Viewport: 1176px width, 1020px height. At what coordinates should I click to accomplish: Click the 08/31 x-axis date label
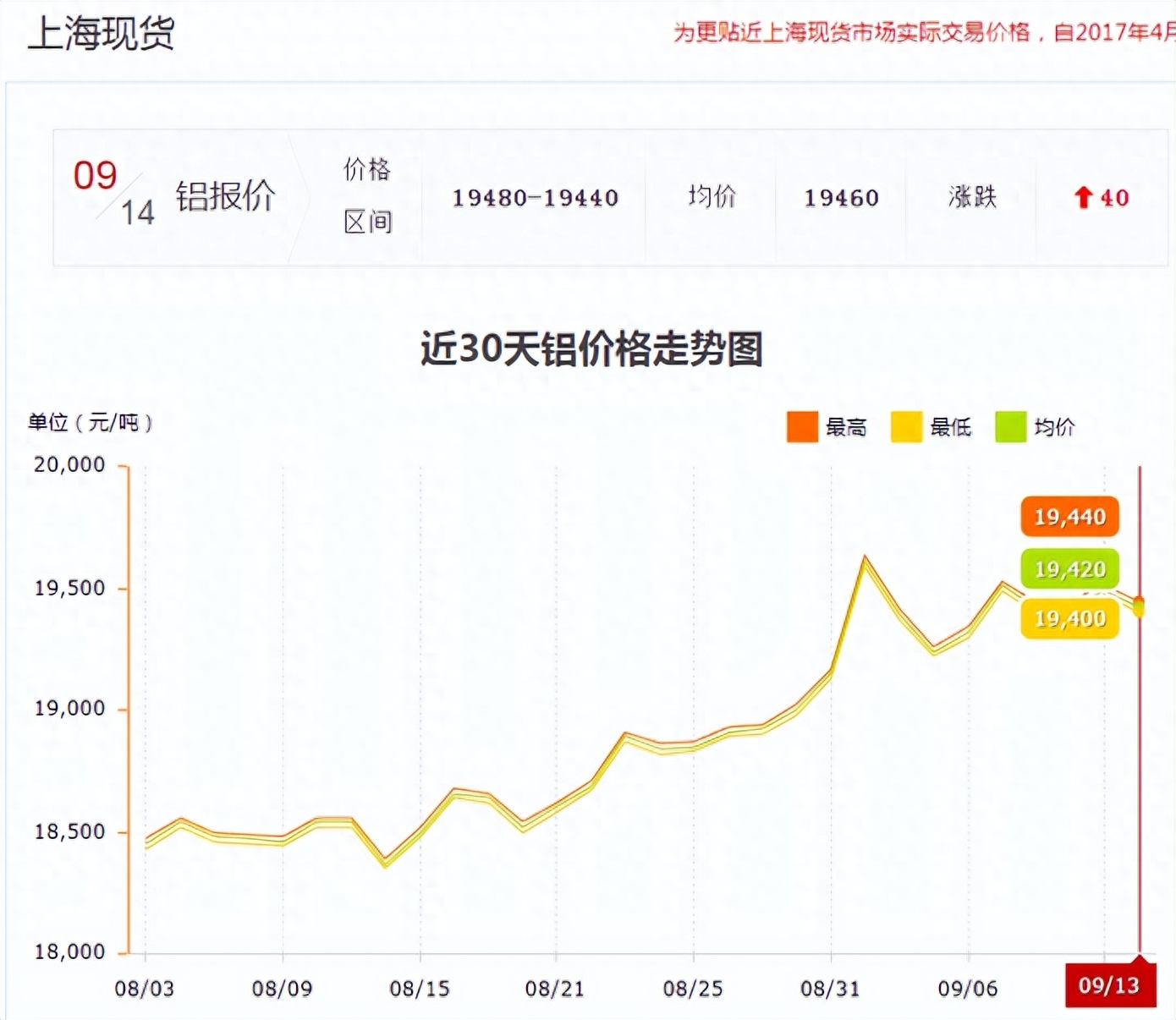point(830,989)
